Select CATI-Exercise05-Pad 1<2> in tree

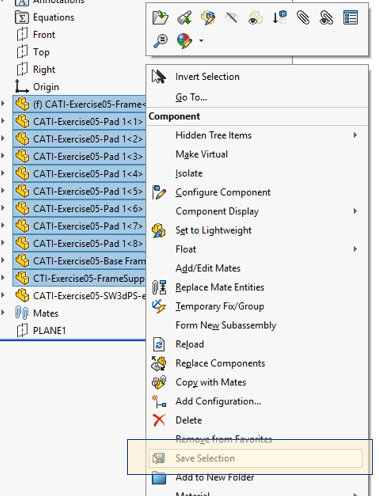[79, 139]
